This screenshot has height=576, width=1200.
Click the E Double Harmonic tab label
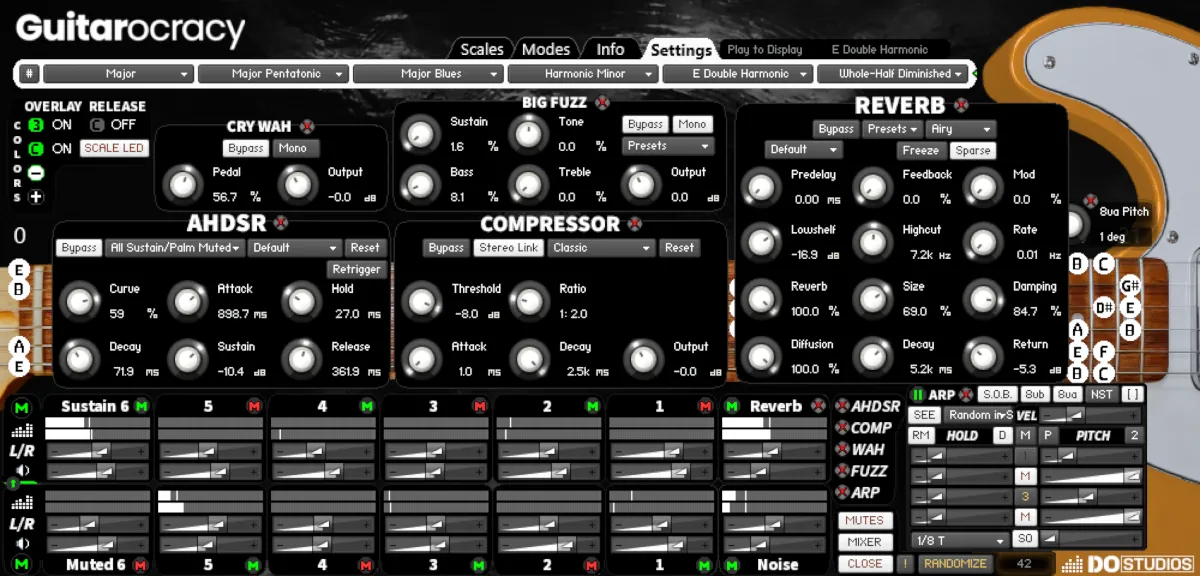click(880, 49)
